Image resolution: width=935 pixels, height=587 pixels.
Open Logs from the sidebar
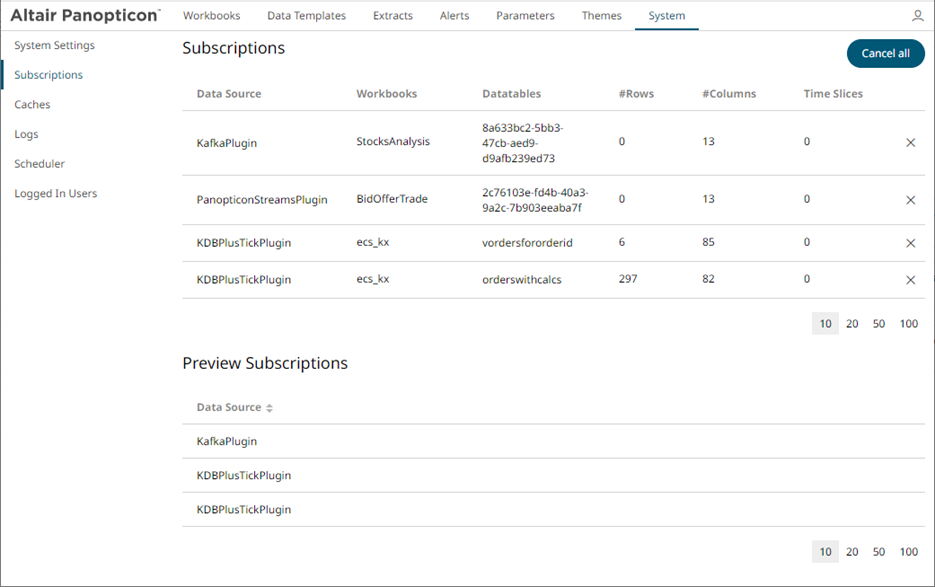pyautogui.click(x=26, y=134)
